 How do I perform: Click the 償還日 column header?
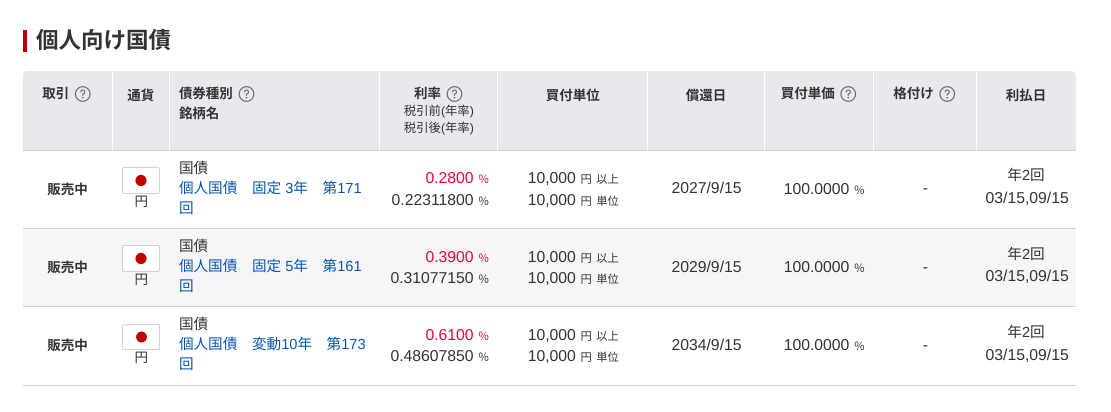click(x=706, y=95)
